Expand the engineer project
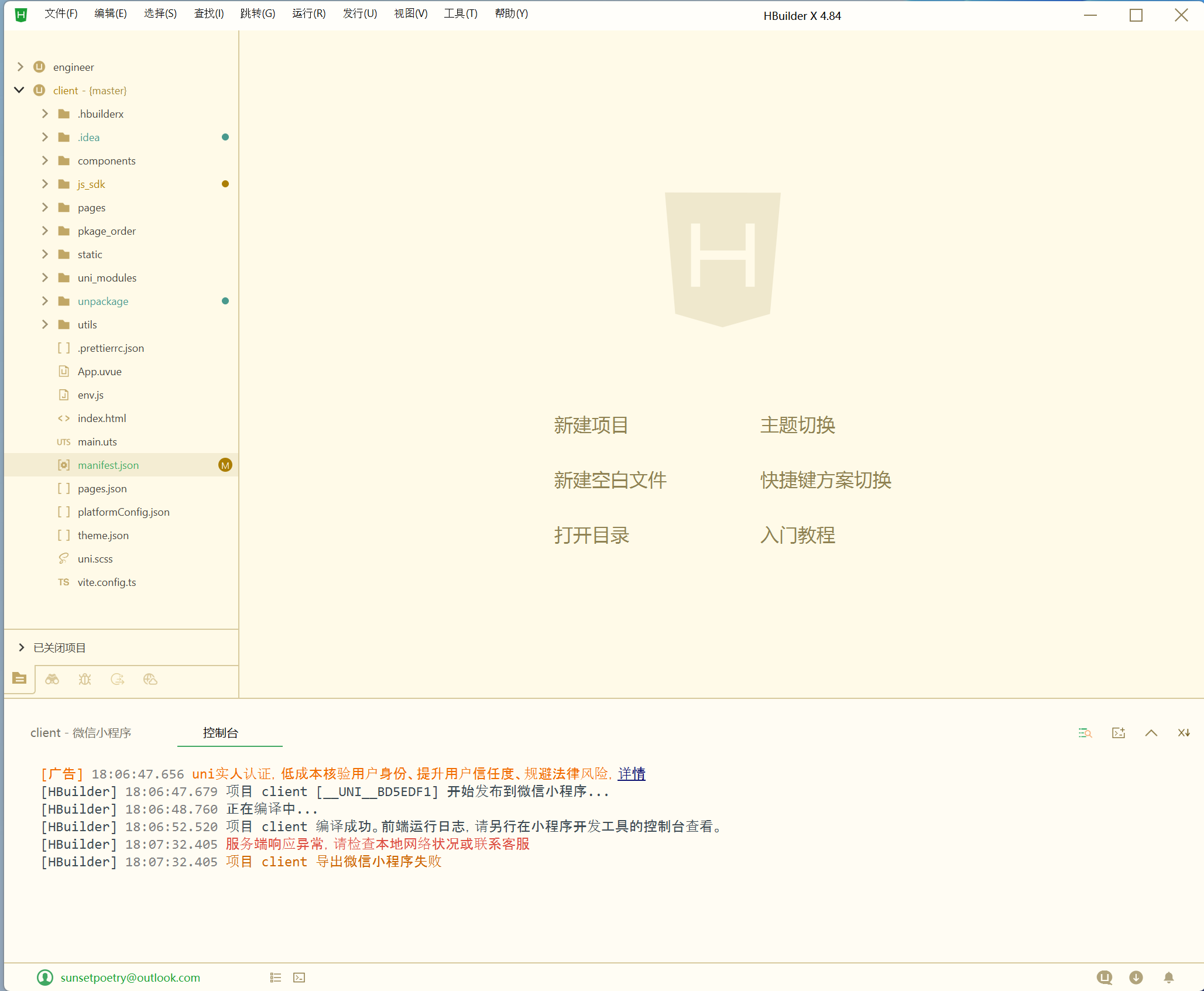Screen dimensions: 1204x991 click(20, 67)
